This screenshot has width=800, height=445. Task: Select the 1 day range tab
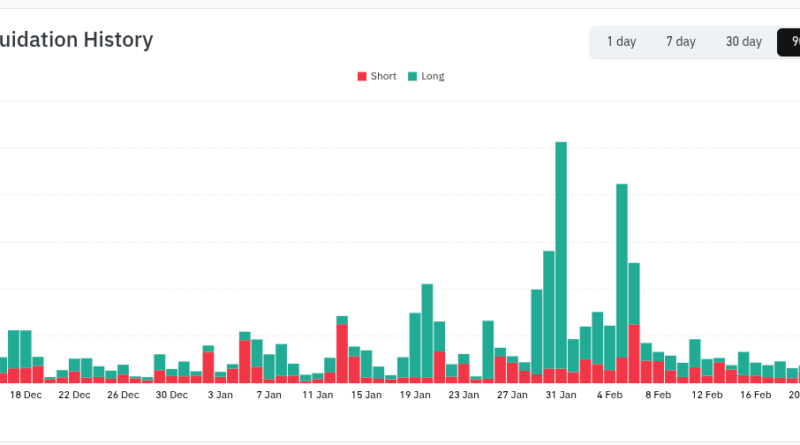point(620,42)
